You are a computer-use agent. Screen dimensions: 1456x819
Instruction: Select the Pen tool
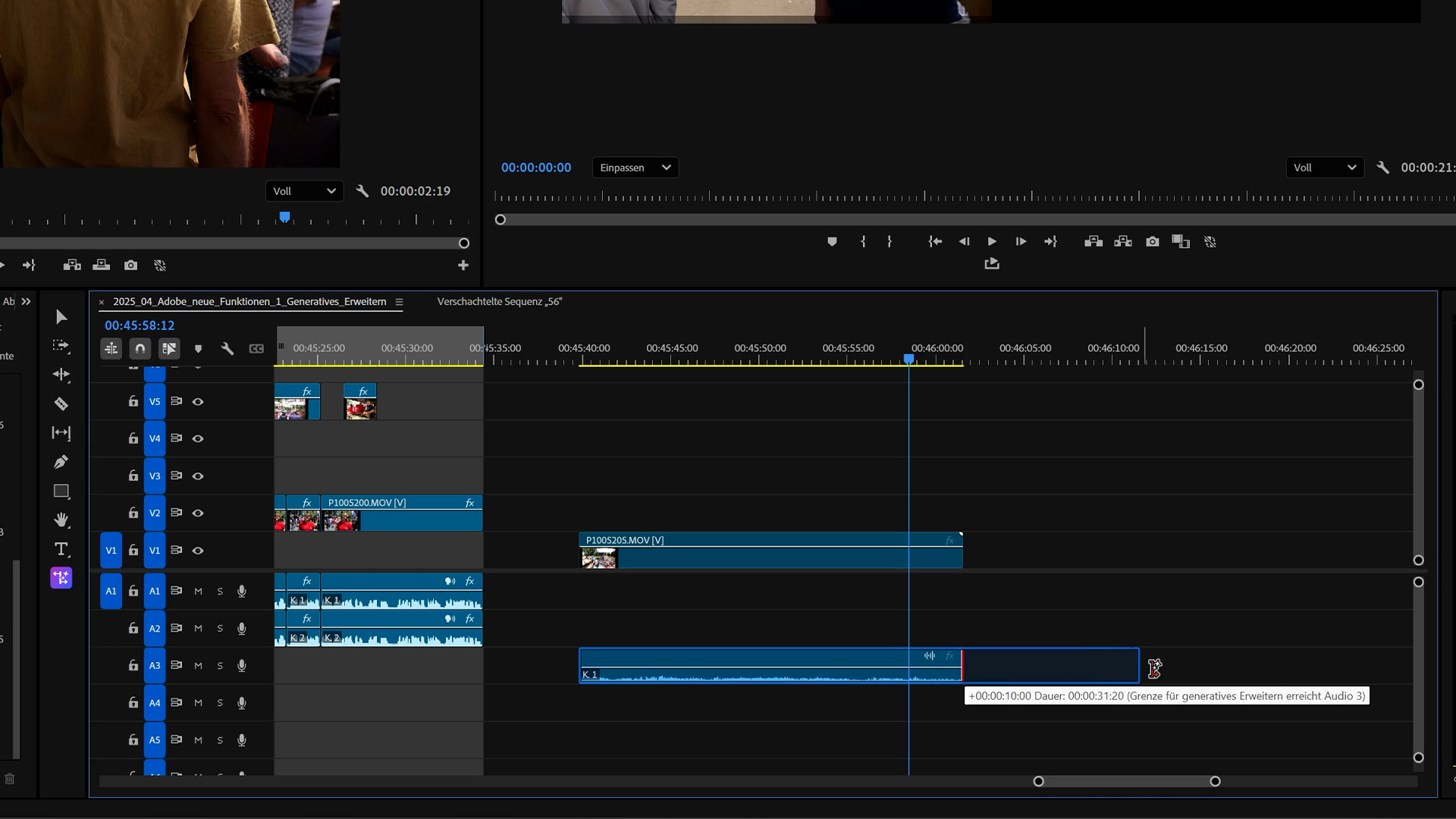click(61, 462)
